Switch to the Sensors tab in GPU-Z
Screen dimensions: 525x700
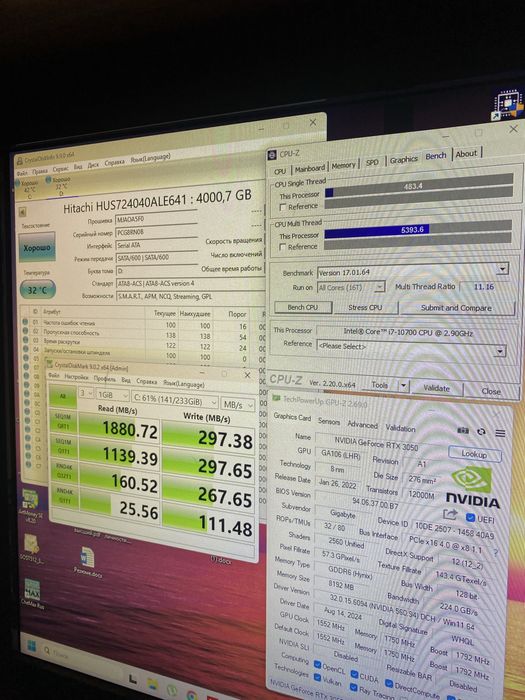[x=329, y=421]
